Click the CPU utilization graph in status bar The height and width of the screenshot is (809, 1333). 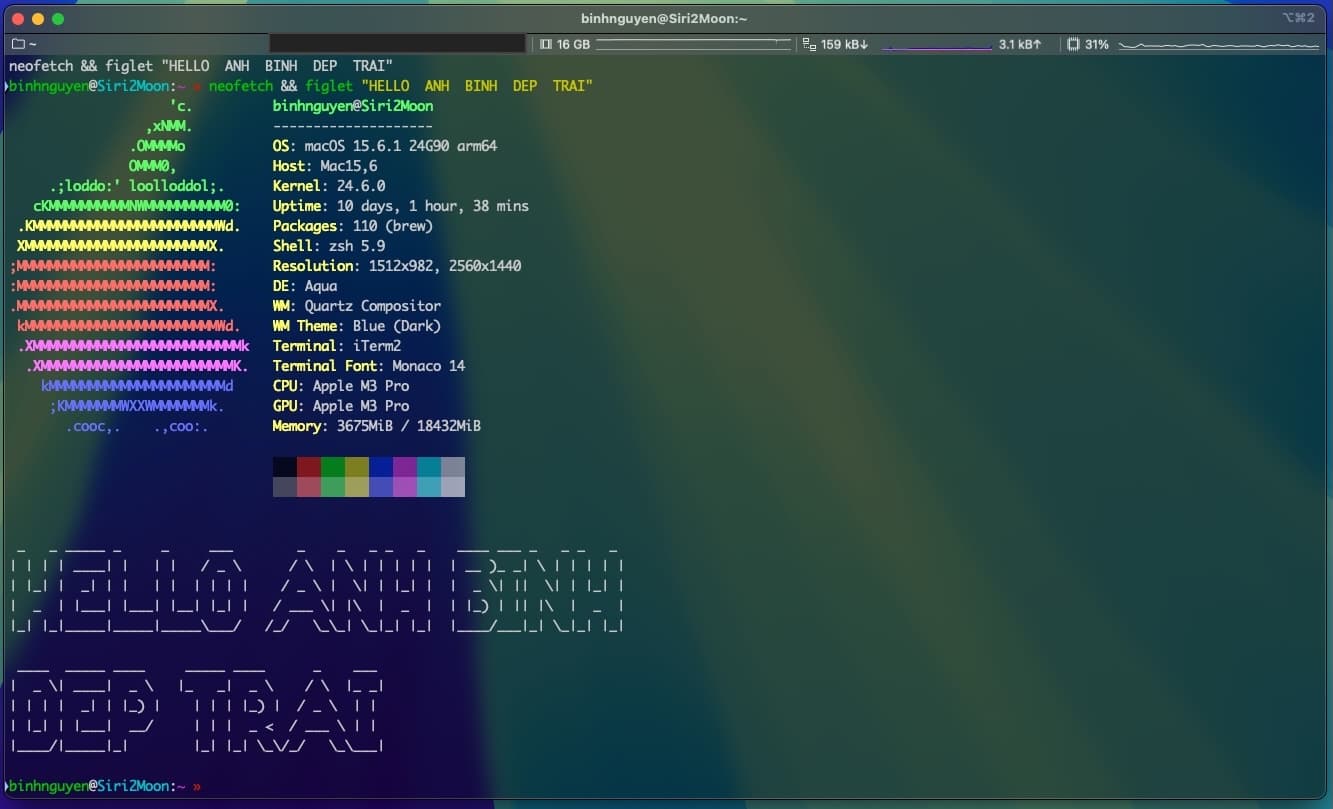pos(1218,44)
